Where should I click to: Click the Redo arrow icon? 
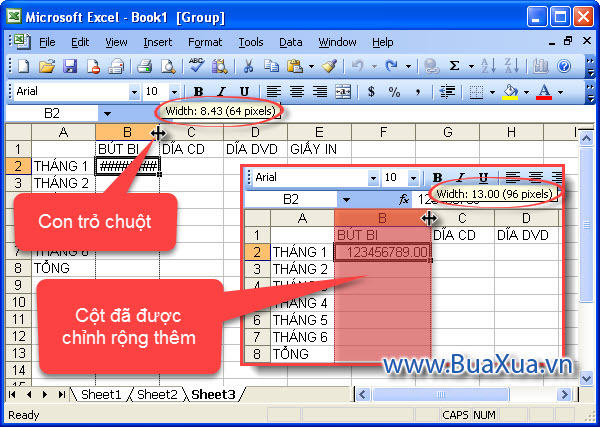[392, 67]
